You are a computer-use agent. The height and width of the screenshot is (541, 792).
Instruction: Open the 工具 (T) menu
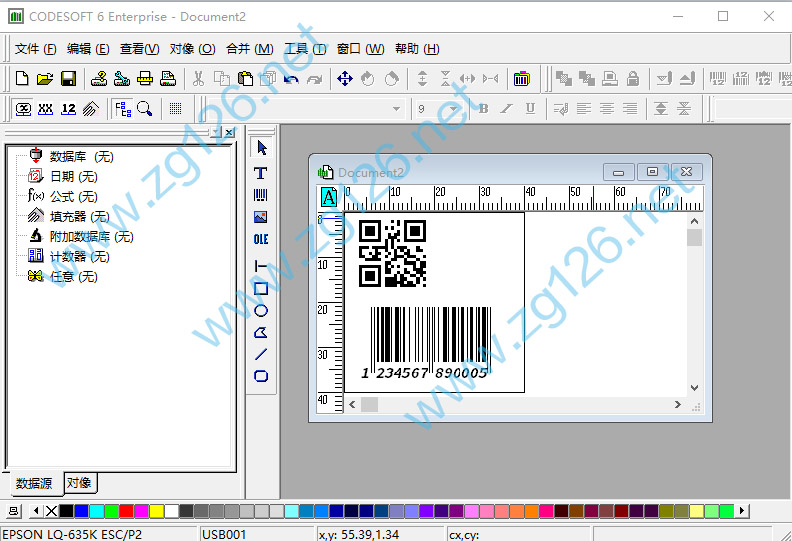[305, 49]
